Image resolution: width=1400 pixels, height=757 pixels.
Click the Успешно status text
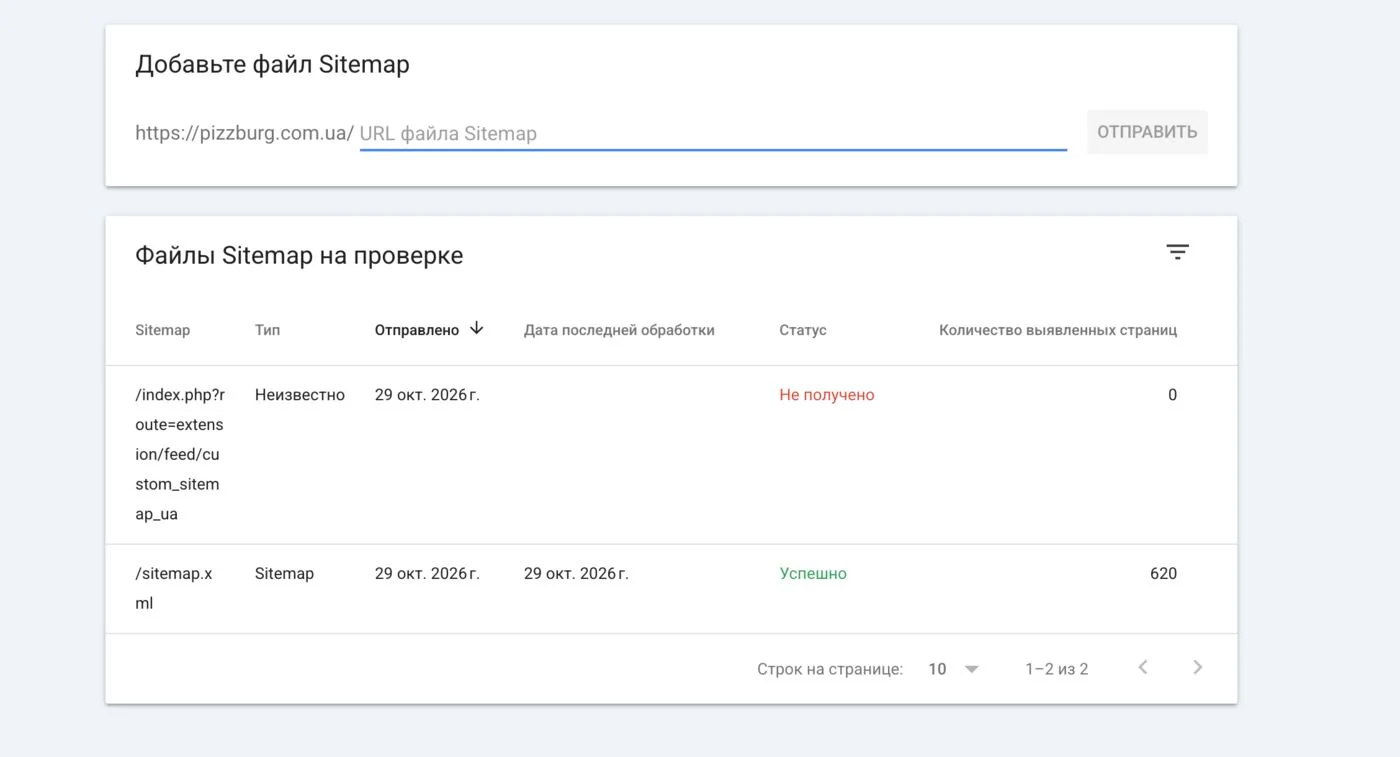point(813,574)
